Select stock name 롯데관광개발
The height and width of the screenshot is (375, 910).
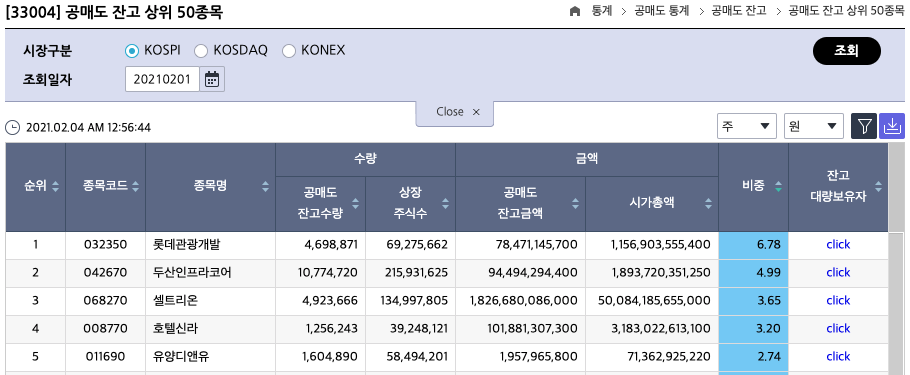pyautogui.click(x=187, y=244)
